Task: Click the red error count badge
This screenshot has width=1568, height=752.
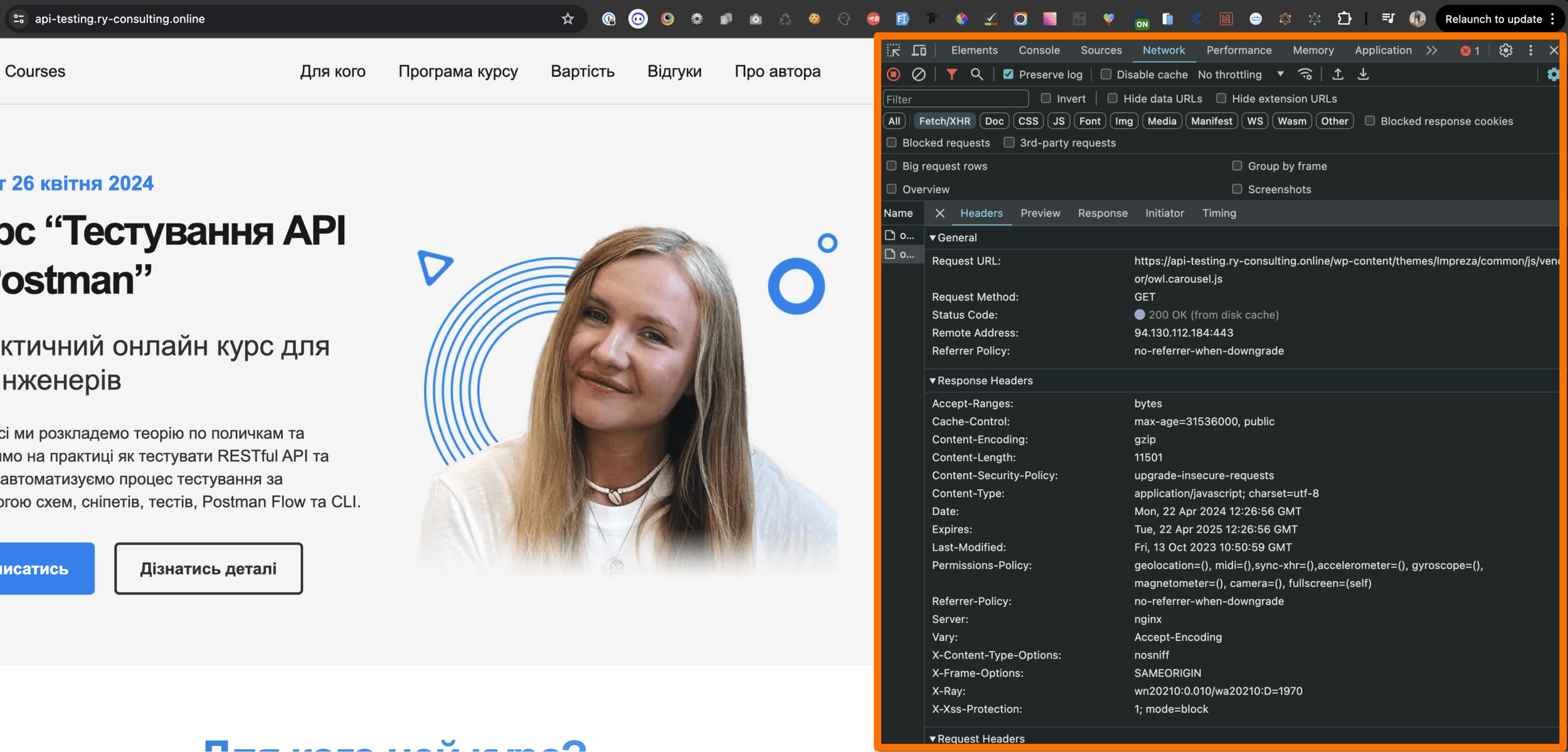Action: [x=1470, y=51]
